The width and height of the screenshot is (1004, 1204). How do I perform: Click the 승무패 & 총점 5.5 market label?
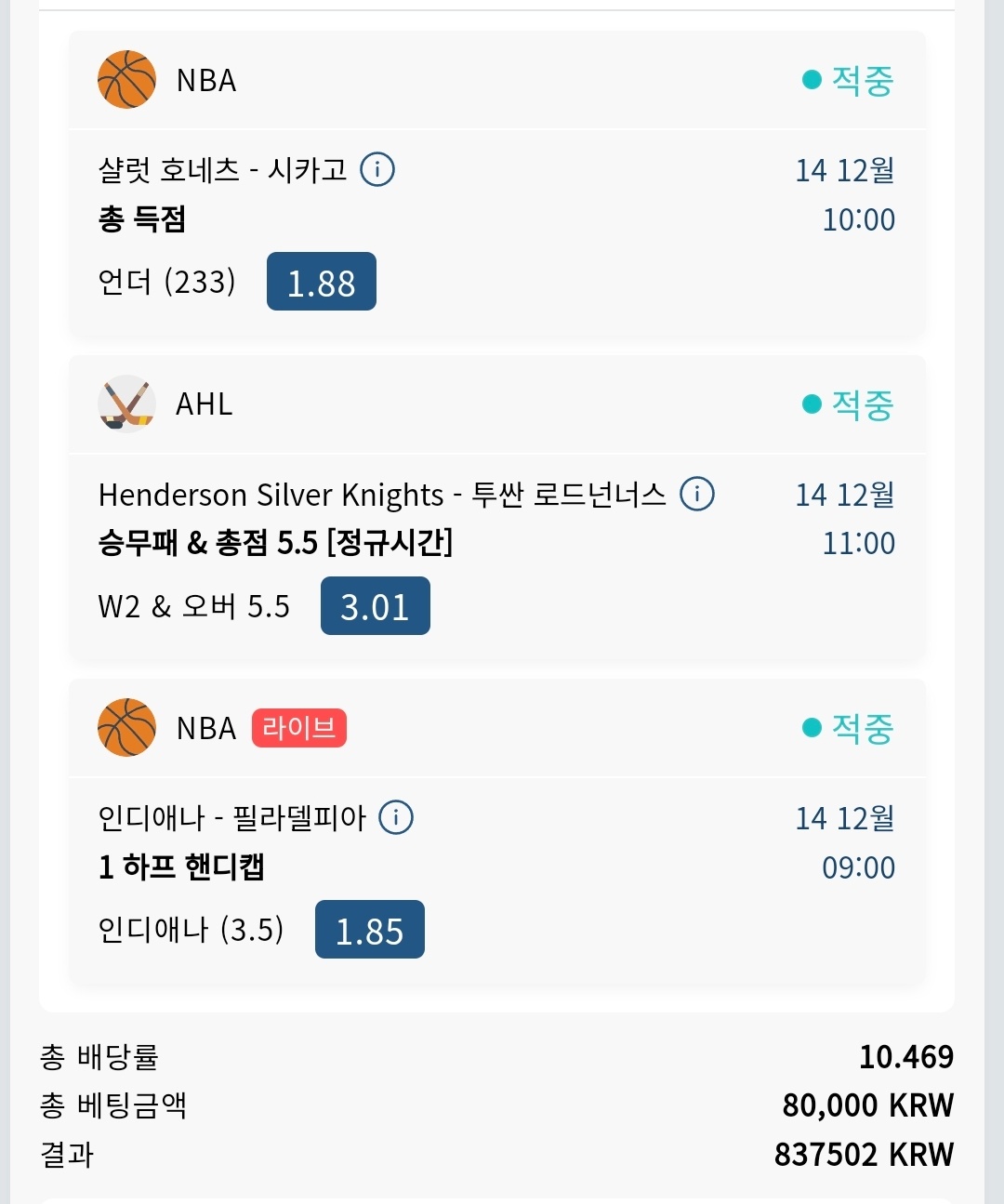(275, 543)
